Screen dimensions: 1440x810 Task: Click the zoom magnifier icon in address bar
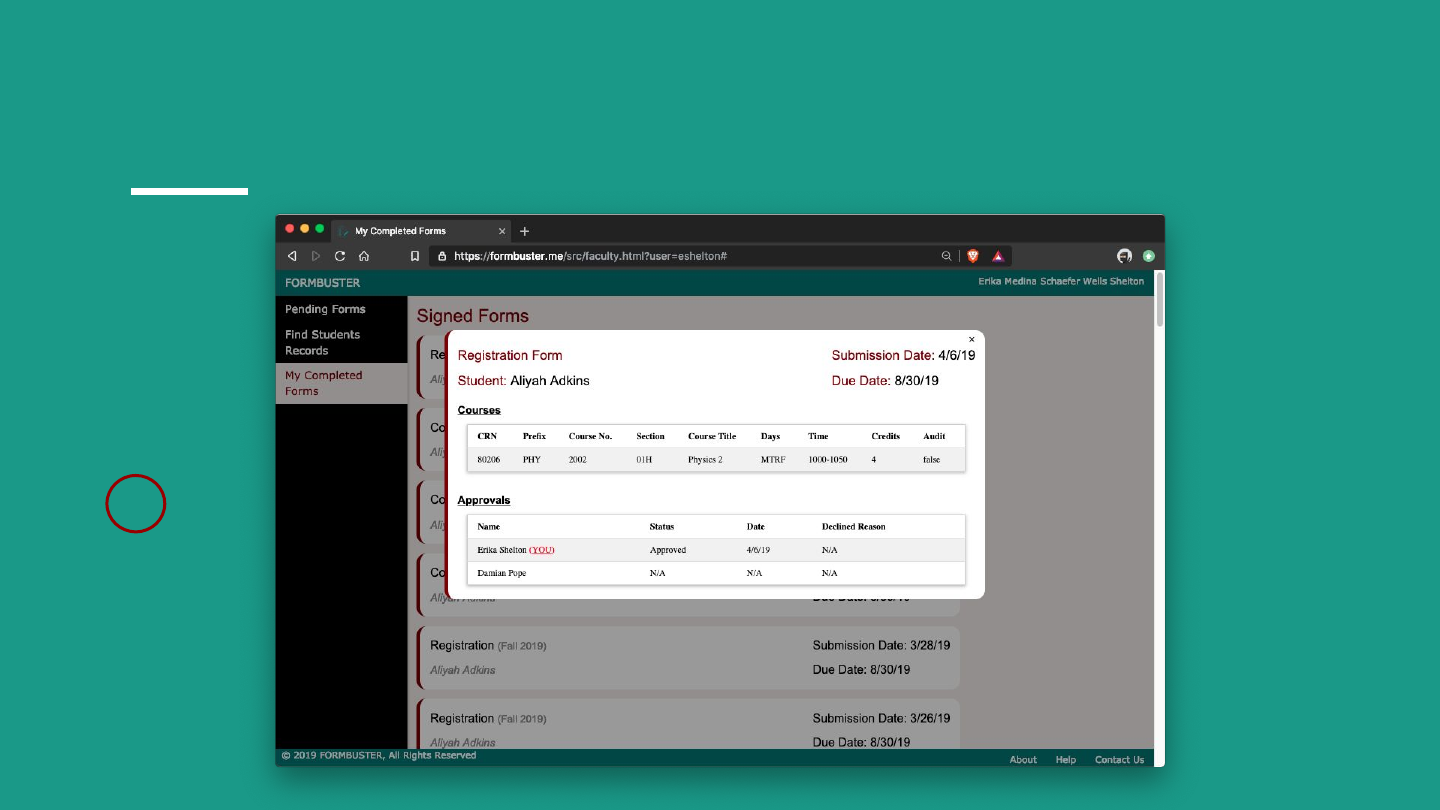pos(946,256)
